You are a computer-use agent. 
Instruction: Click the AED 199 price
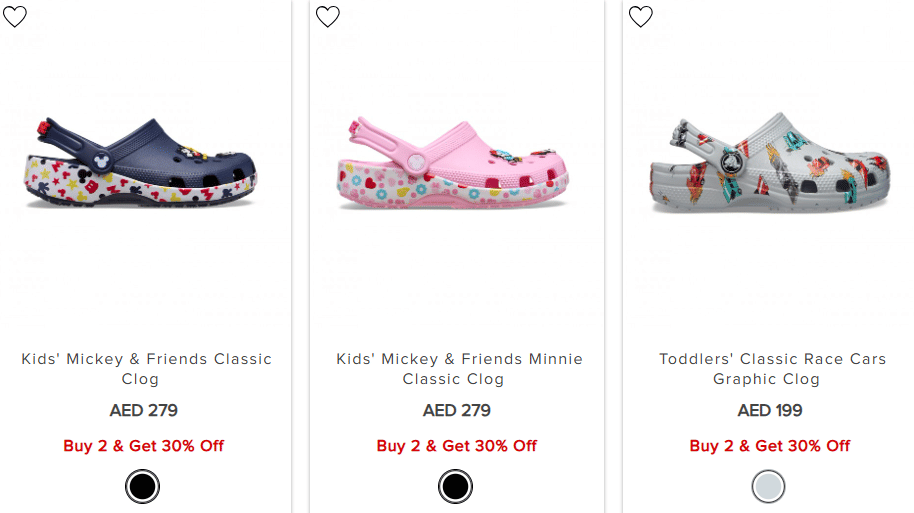click(x=770, y=411)
